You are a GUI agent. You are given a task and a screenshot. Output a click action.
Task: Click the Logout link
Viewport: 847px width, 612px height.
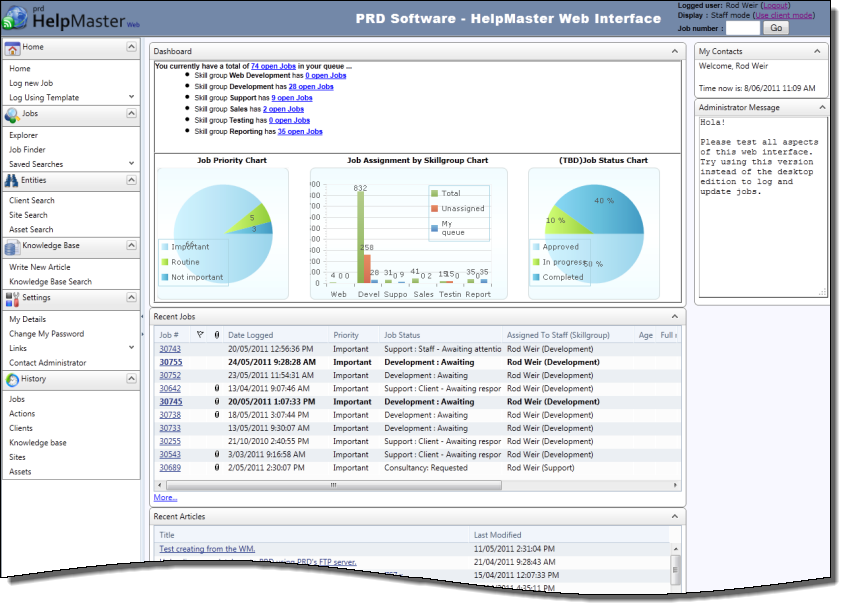pos(775,5)
